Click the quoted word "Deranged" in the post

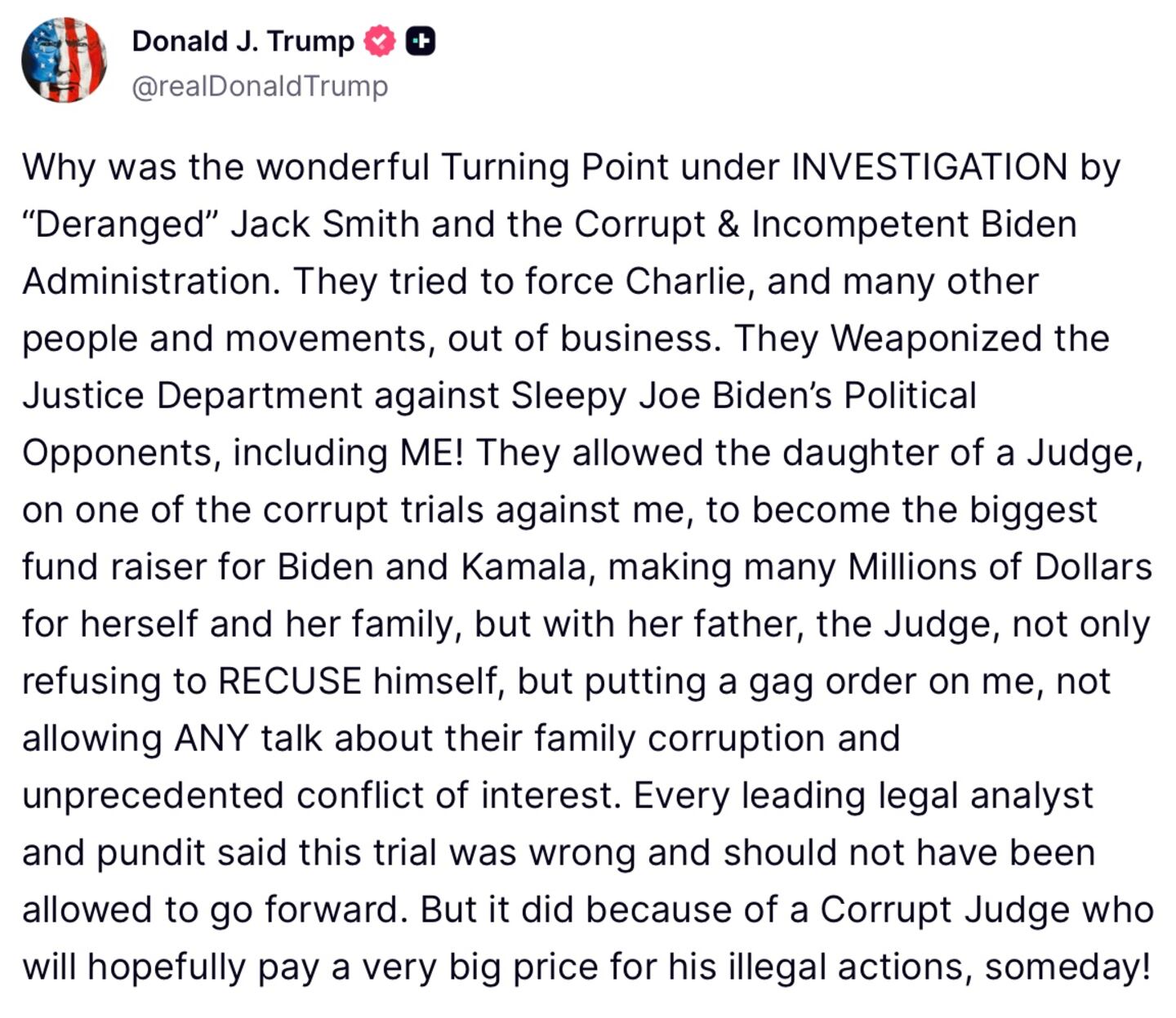click(x=120, y=224)
